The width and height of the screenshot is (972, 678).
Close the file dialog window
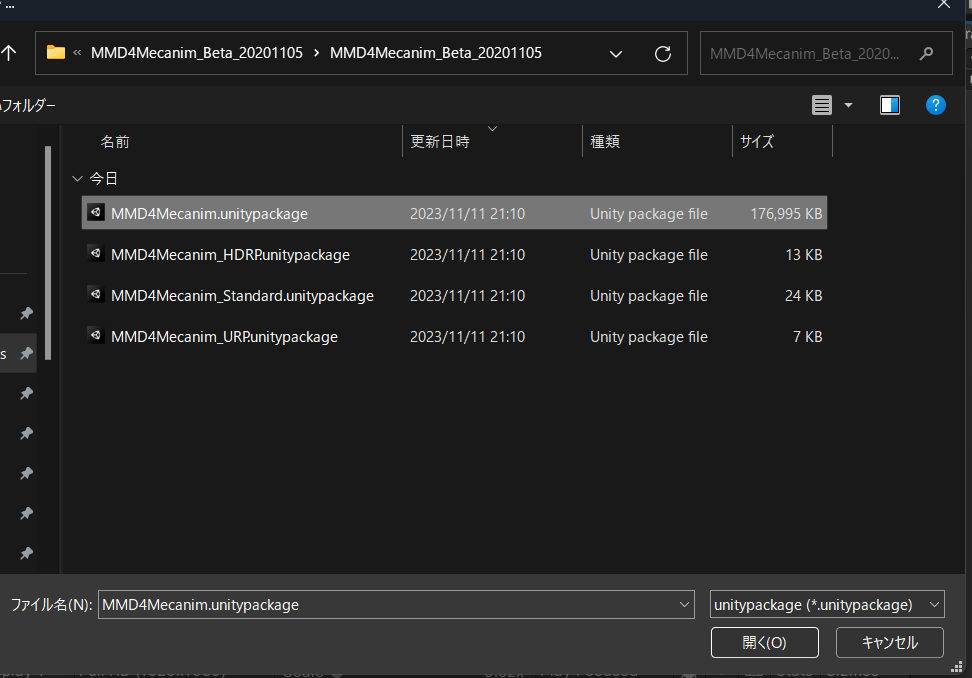click(x=943, y=5)
